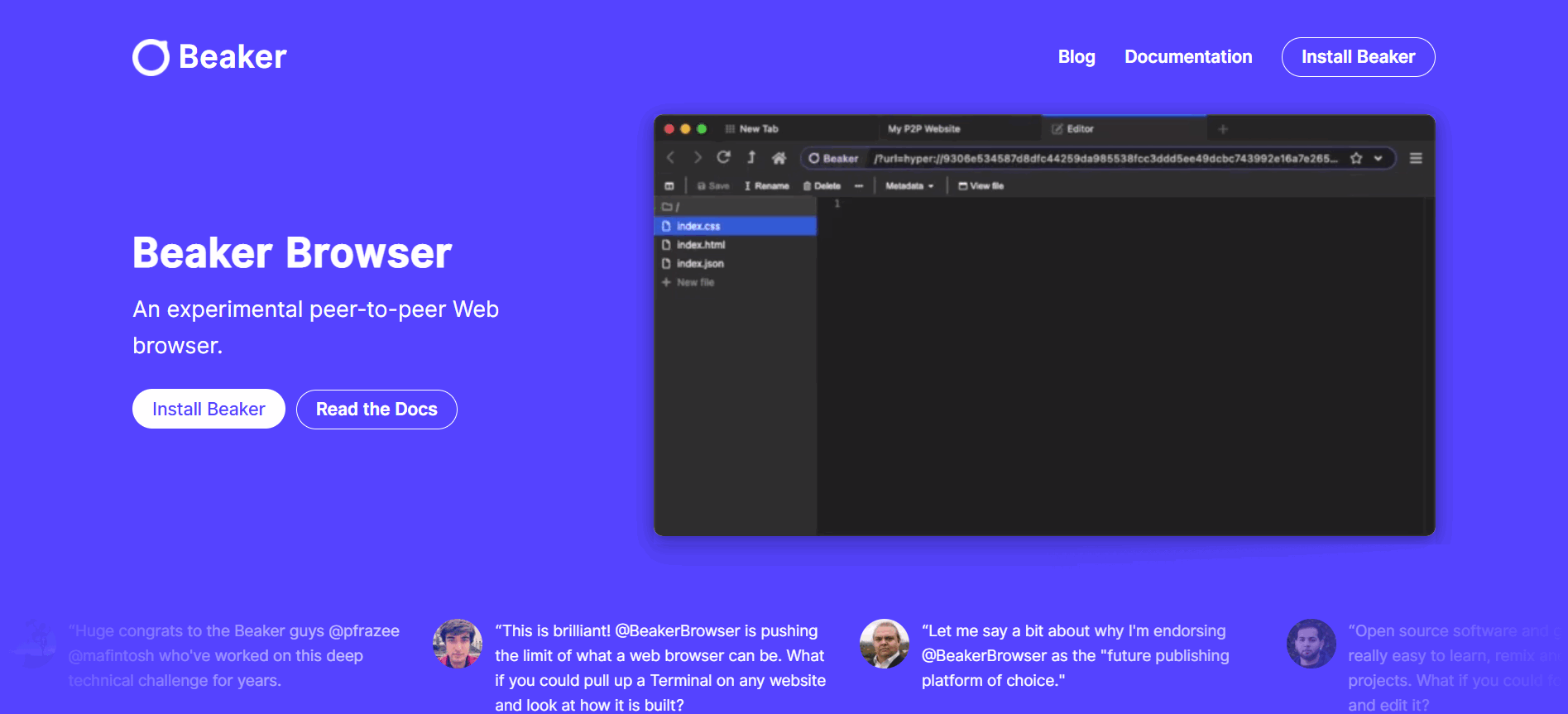The image size is (1568, 714).
Task: Click the avatar beside the "Let me say a bit" testimonial
Action: coord(885,644)
